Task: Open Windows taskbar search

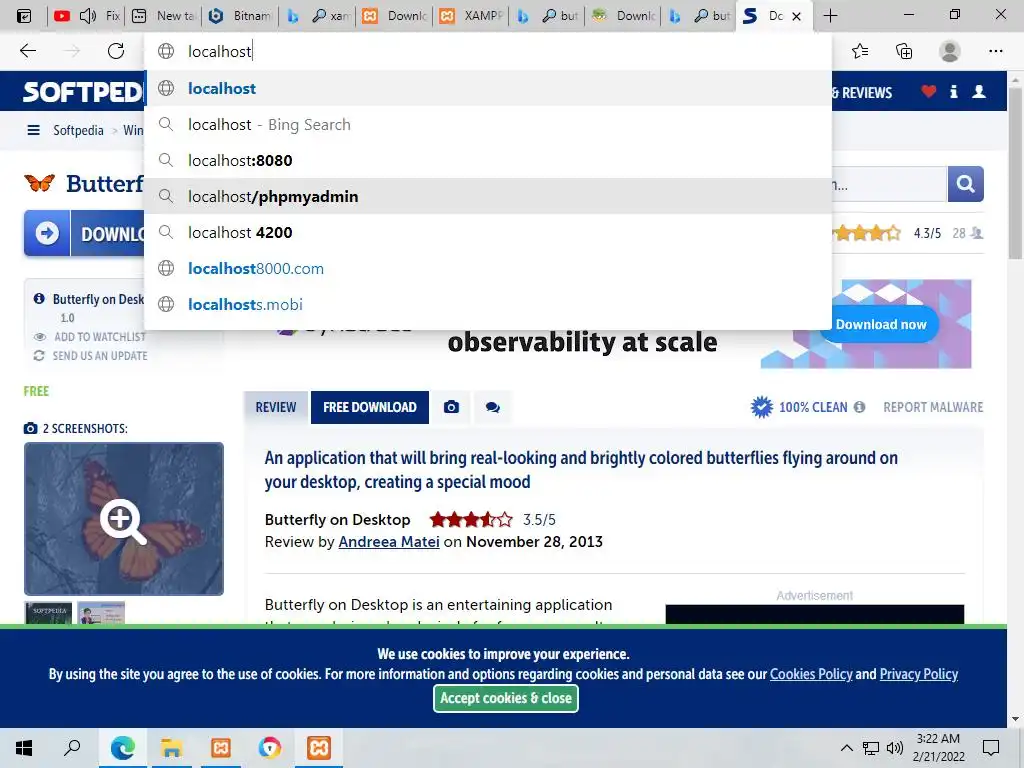Action: pyautogui.click(x=72, y=748)
